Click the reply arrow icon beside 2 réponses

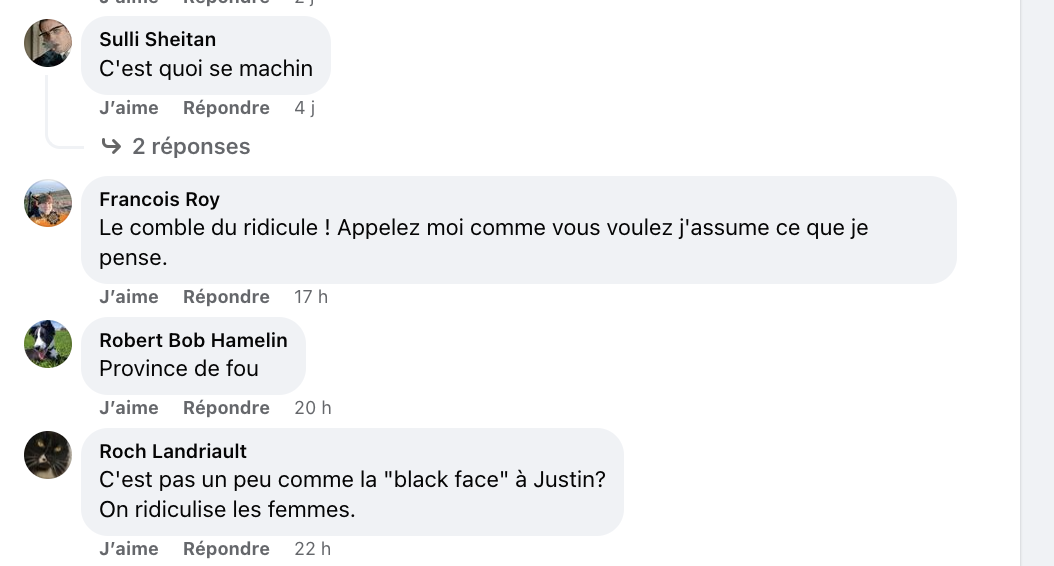[x=111, y=146]
